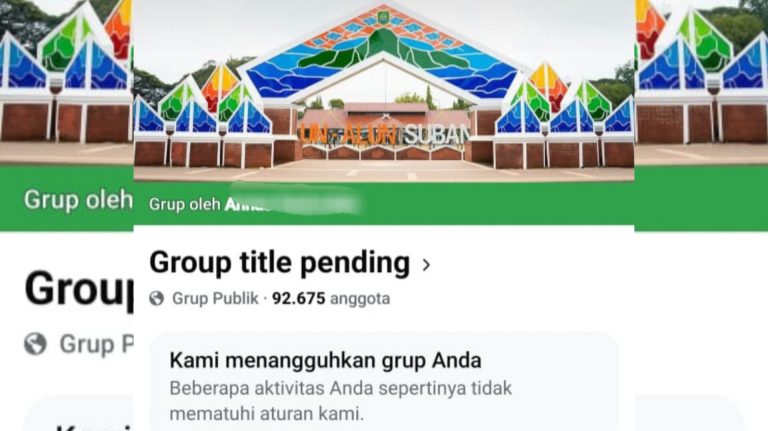The width and height of the screenshot is (768, 431).
Task: Click the enlarged Grup P label at left
Action: click(96, 344)
